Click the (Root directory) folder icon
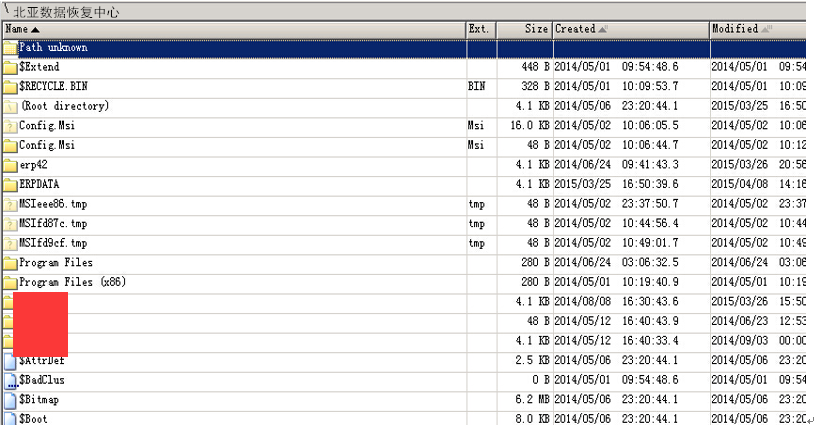821x425 pixels. (10, 107)
